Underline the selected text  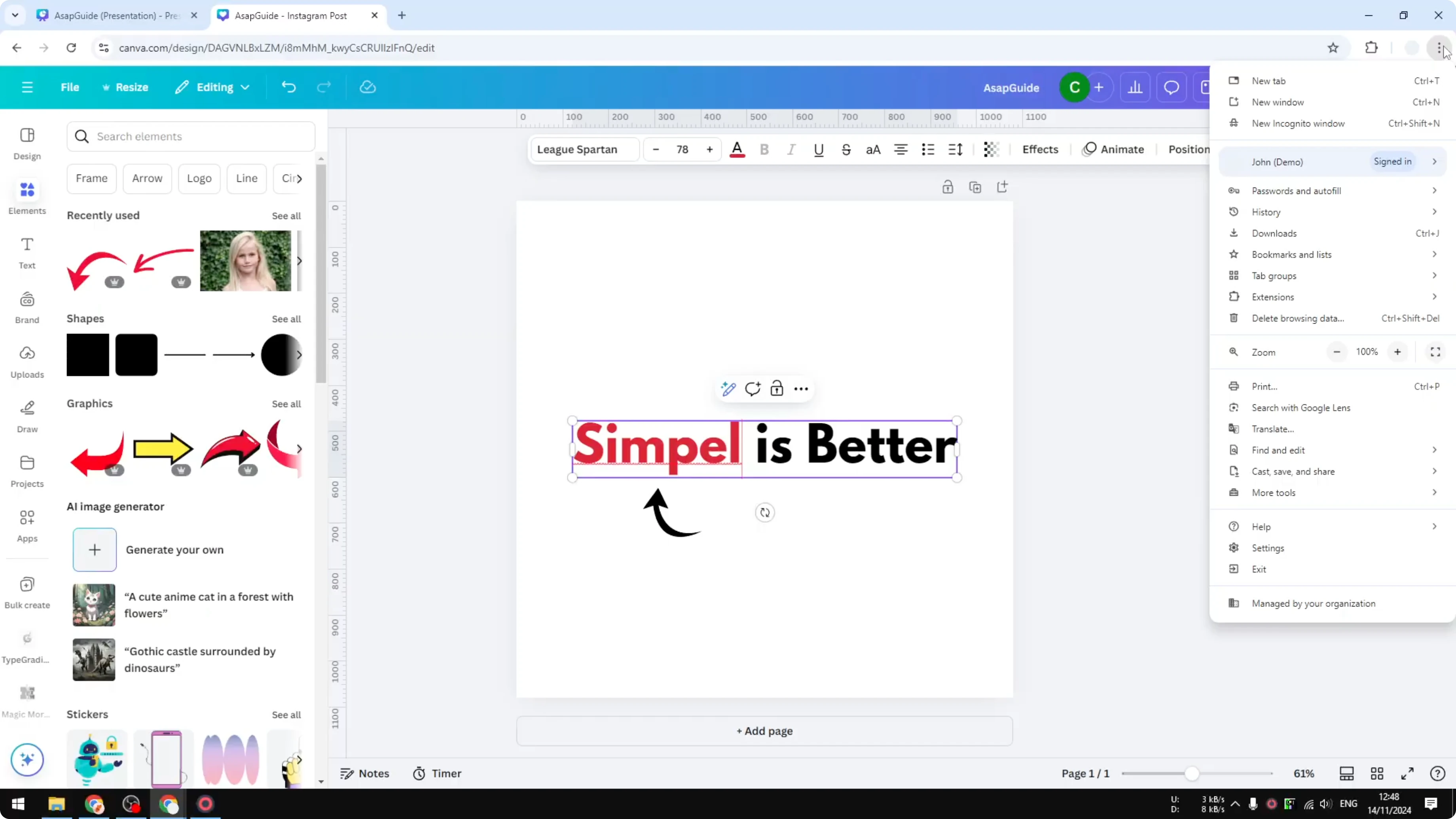819,149
